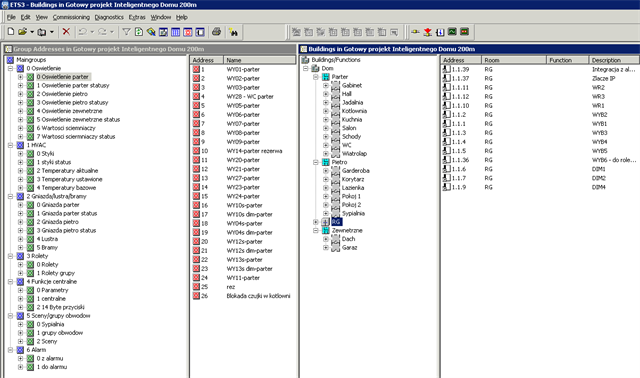Screen dimensions: 640x378
Task: Click device icon for address 1.1.9
Action: [x=447, y=187]
